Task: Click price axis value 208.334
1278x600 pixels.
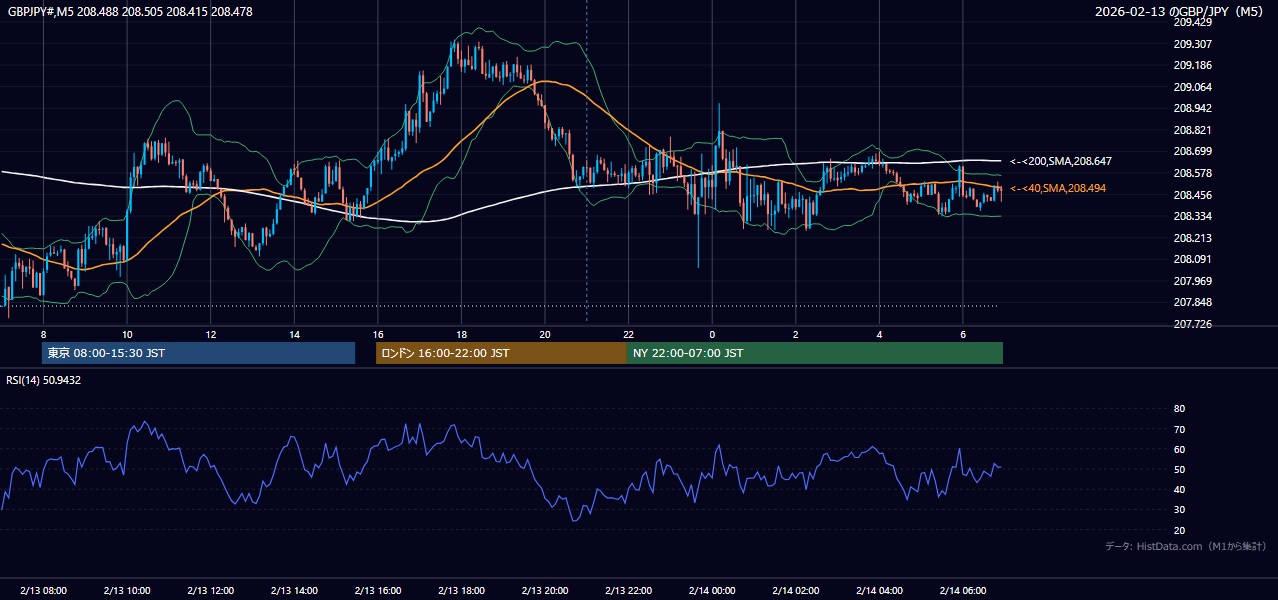Action: (1192, 216)
